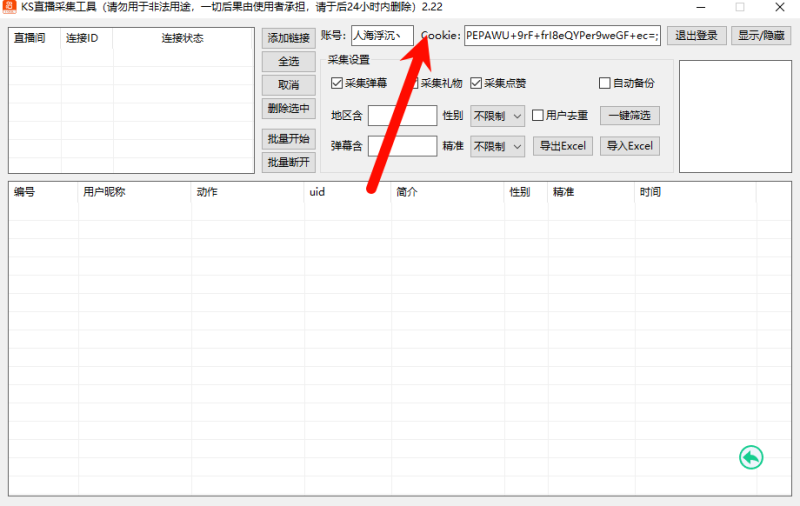Click the 直播间 column header
This screenshot has height=506, width=800.
35,38
